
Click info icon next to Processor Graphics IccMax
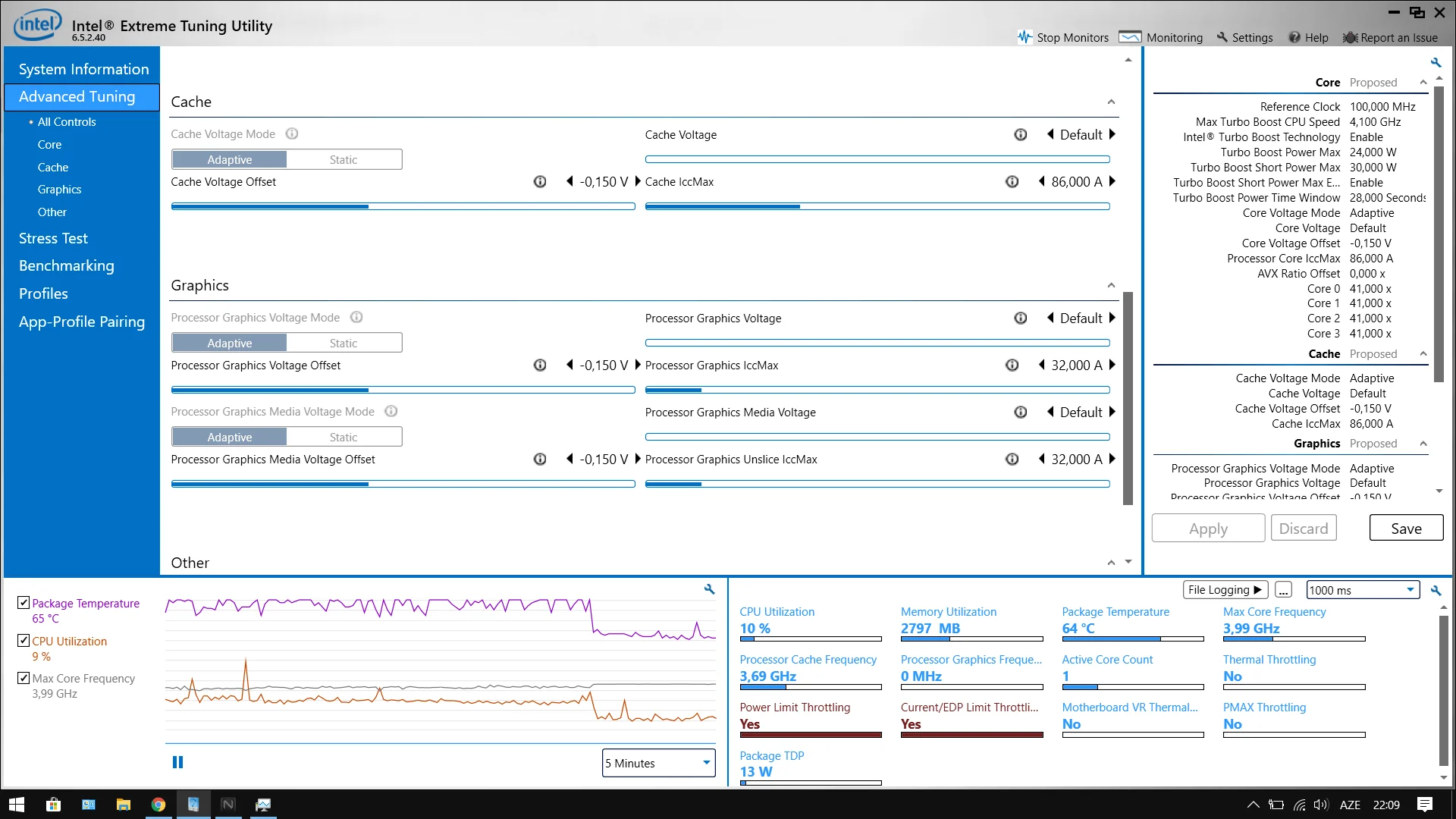click(x=1012, y=366)
